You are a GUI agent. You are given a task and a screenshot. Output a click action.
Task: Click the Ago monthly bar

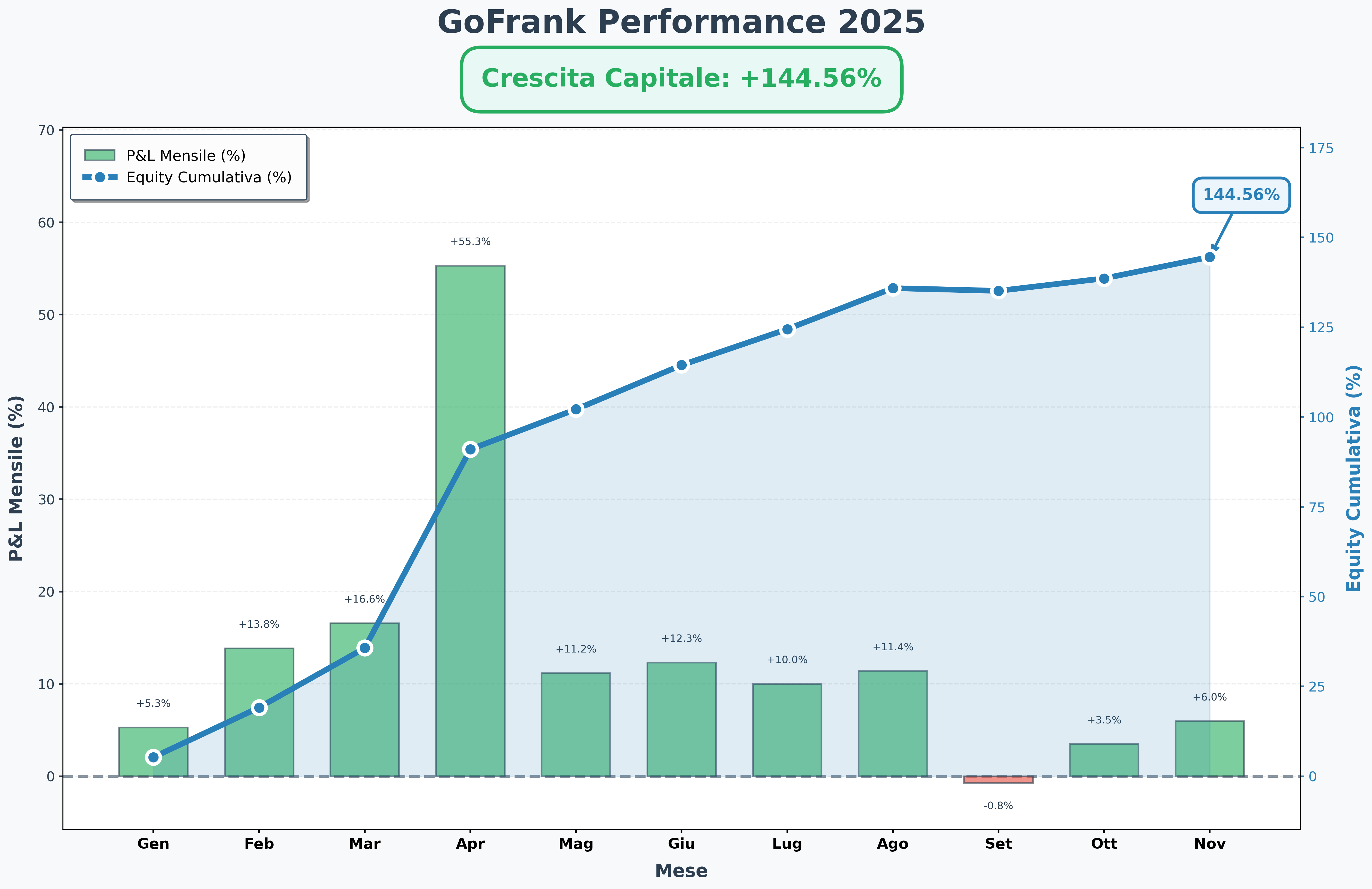pos(893,723)
